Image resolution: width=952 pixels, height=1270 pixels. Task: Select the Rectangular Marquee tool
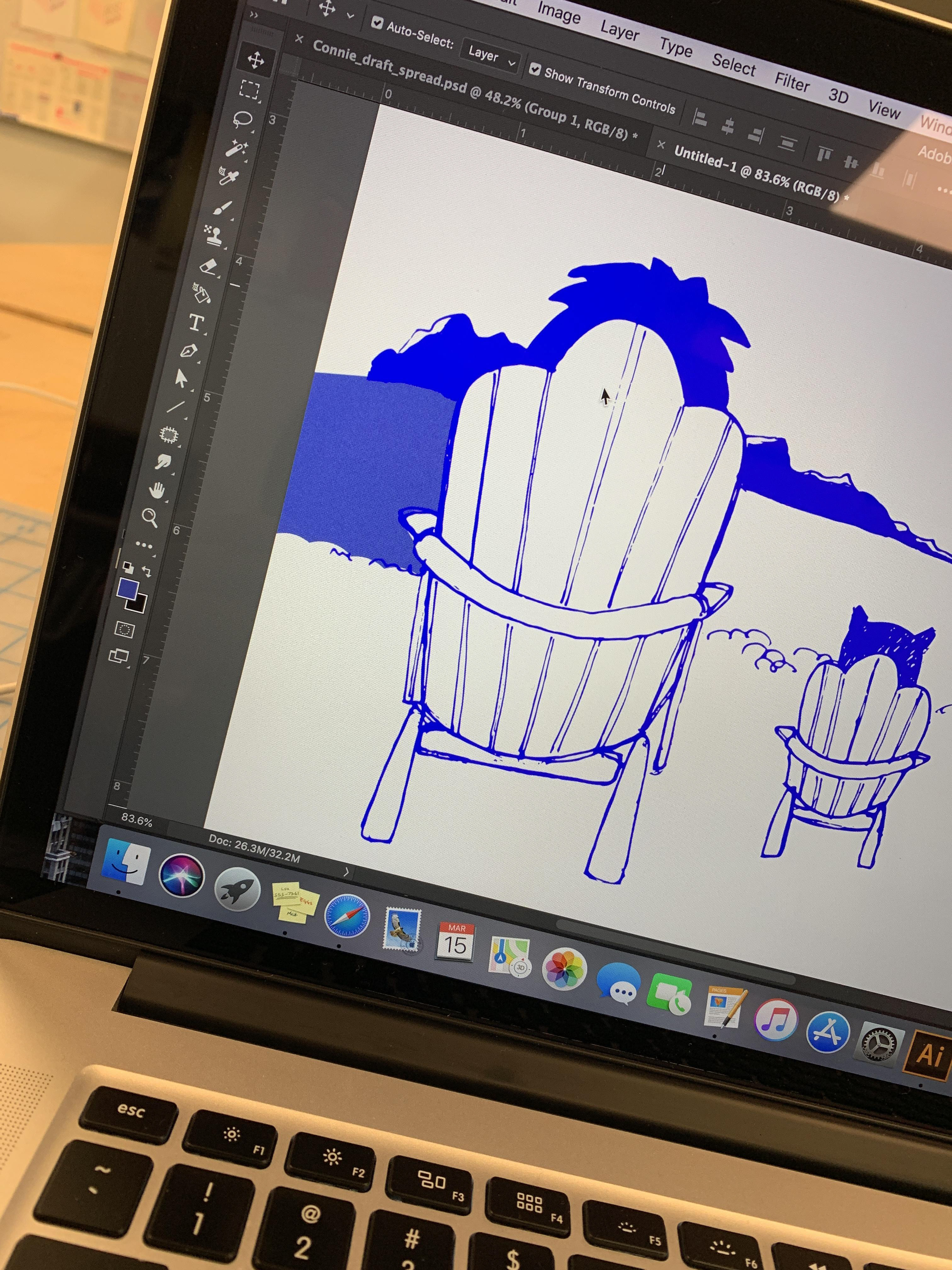(250, 90)
